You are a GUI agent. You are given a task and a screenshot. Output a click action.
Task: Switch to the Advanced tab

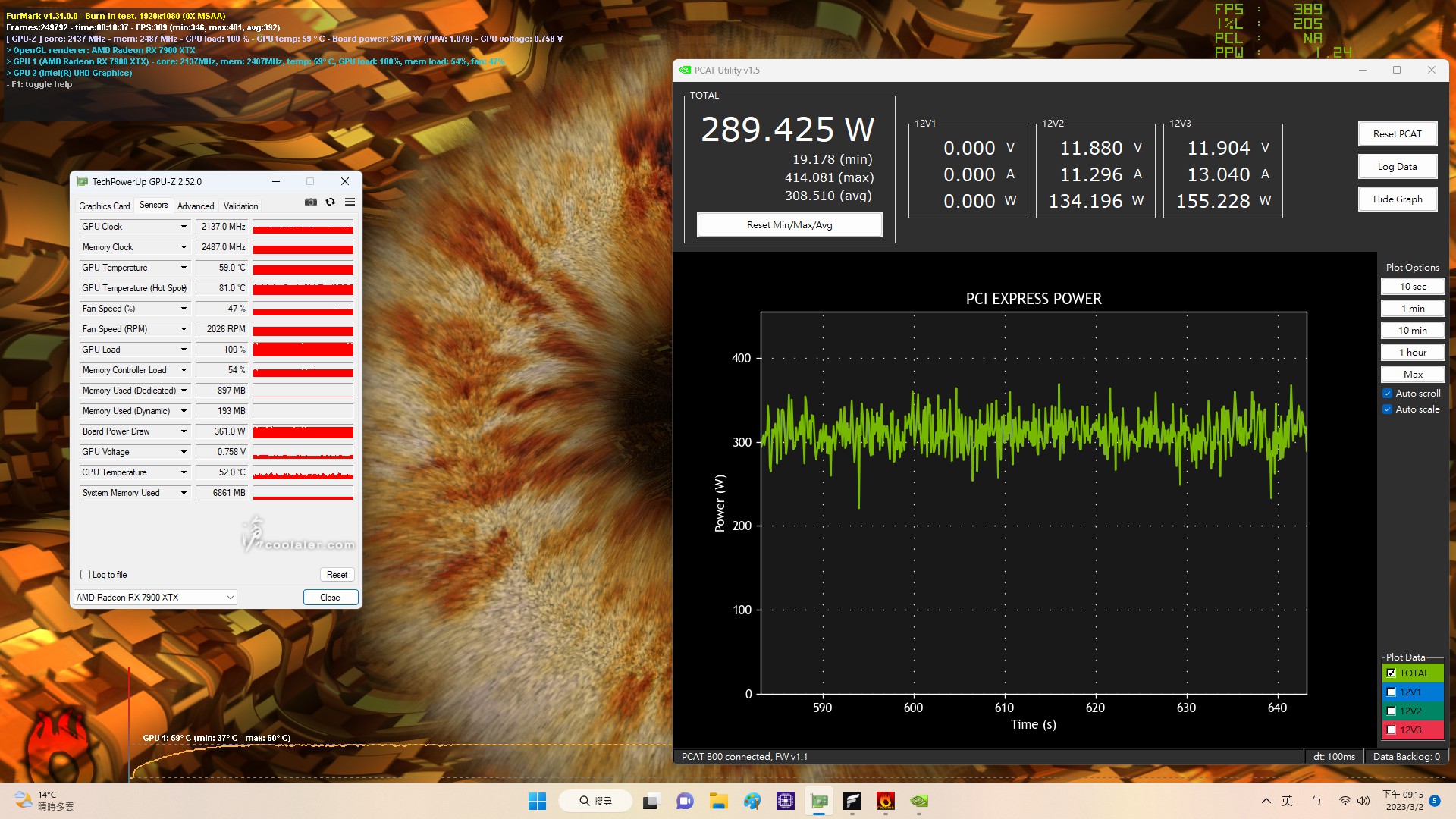pyautogui.click(x=196, y=206)
